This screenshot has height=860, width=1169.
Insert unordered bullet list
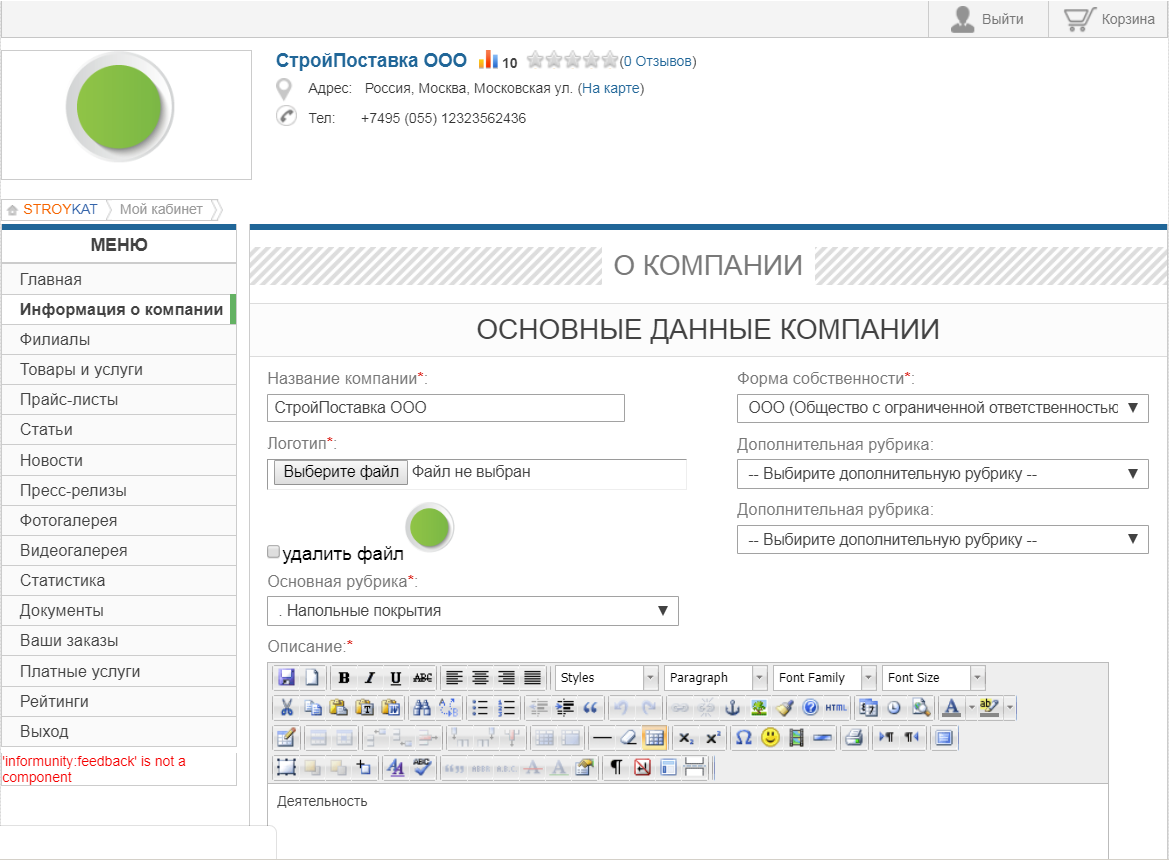480,708
